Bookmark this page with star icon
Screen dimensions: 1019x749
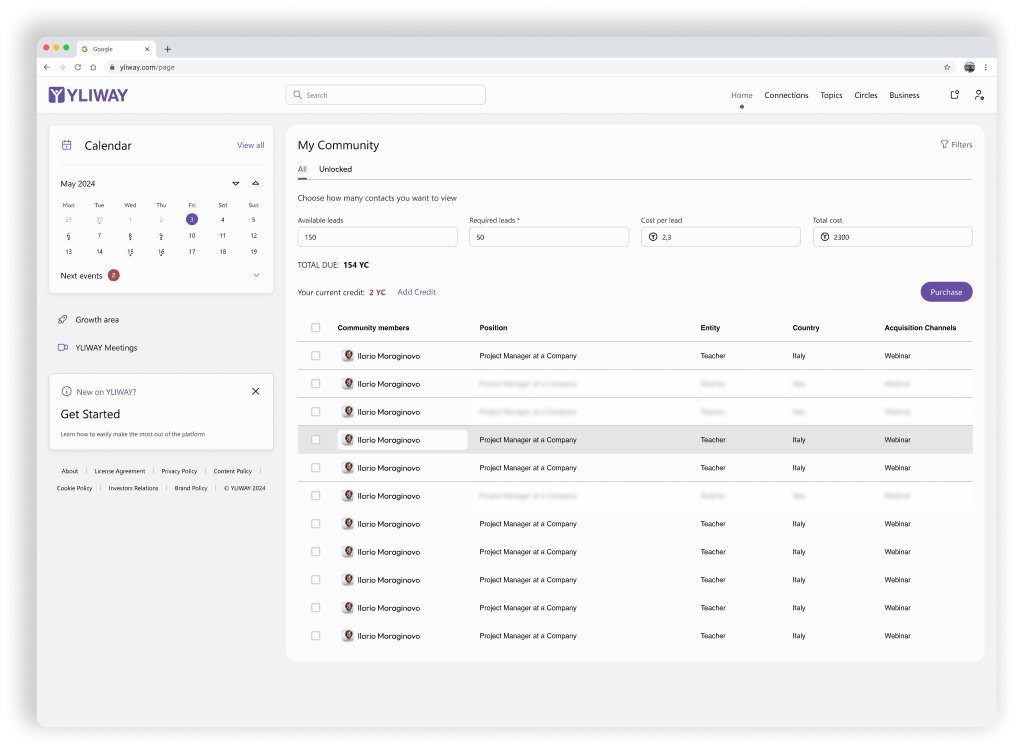click(x=947, y=67)
